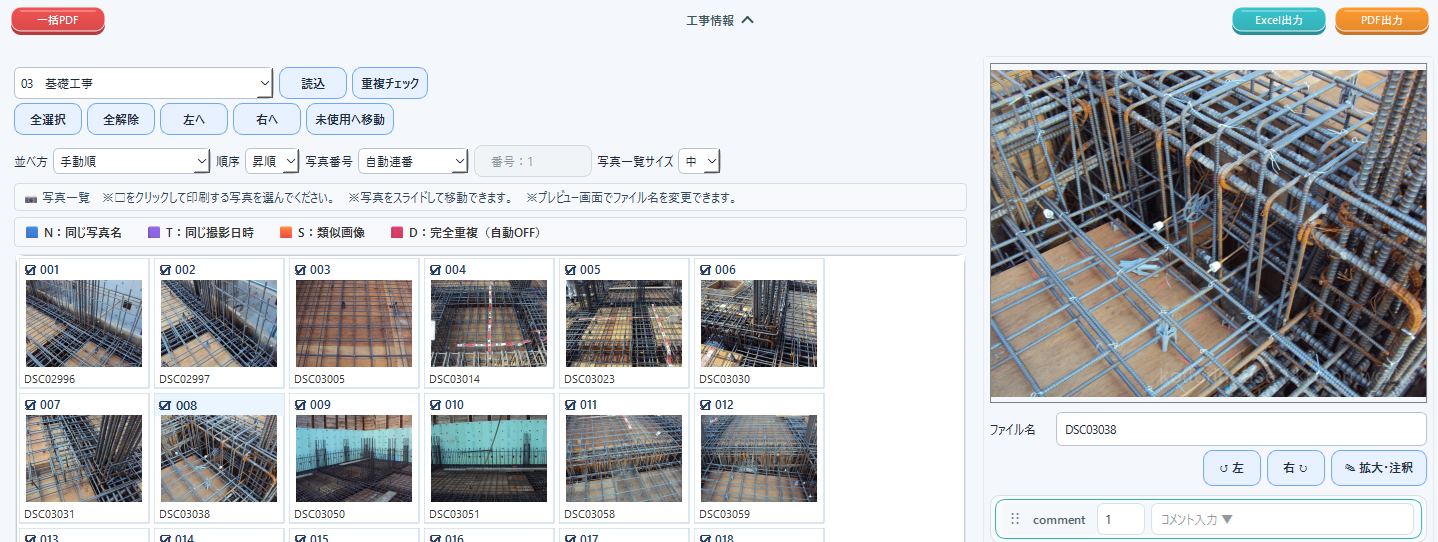
Task: Click the orange S：類似画像 swatch
Action: click(x=286, y=232)
